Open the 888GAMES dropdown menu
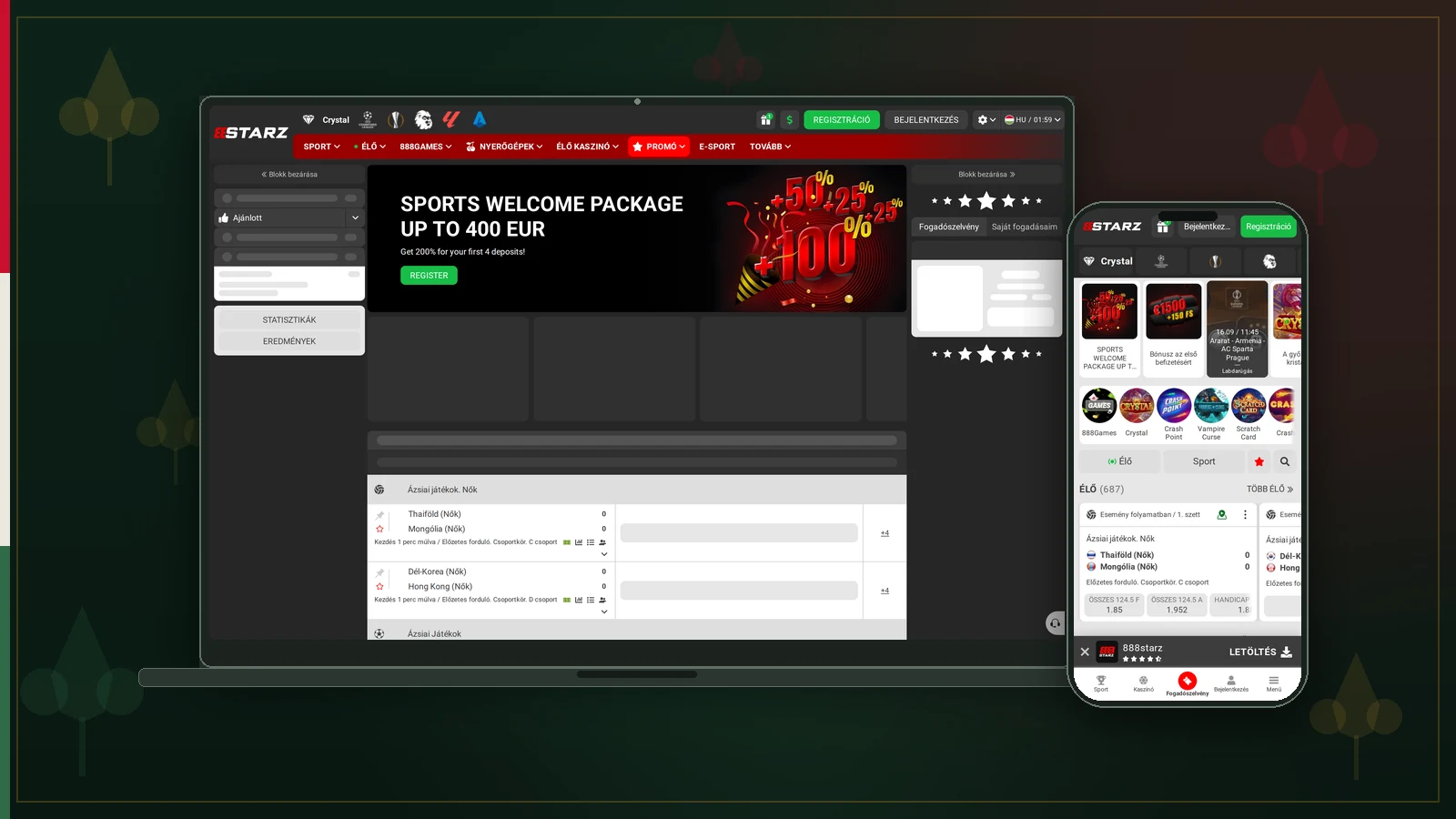The height and width of the screenshot is (819, 1456). [x=426, y=147]
